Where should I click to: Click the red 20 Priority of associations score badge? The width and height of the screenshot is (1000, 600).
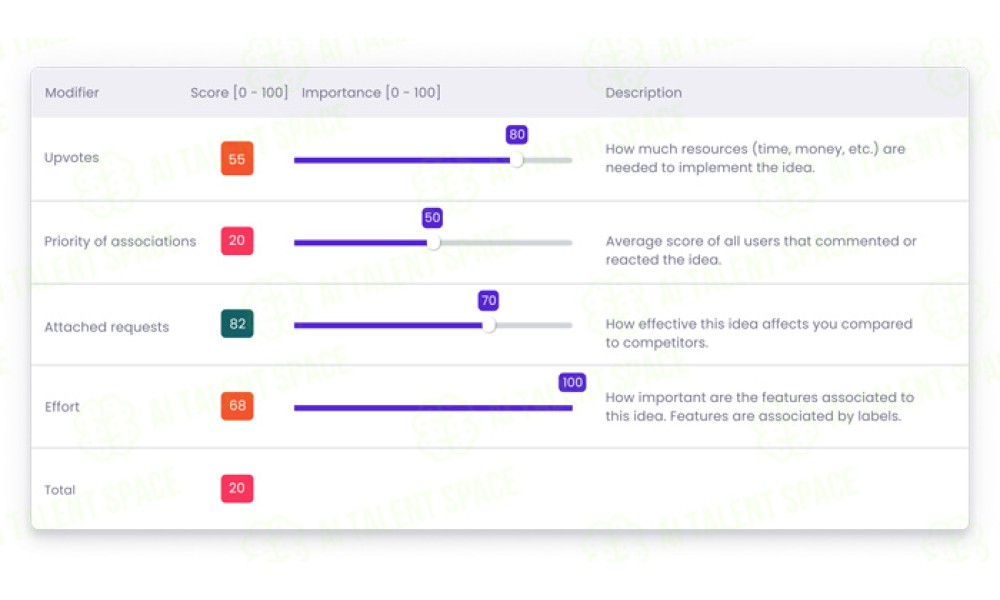click(x=237, y=241)
